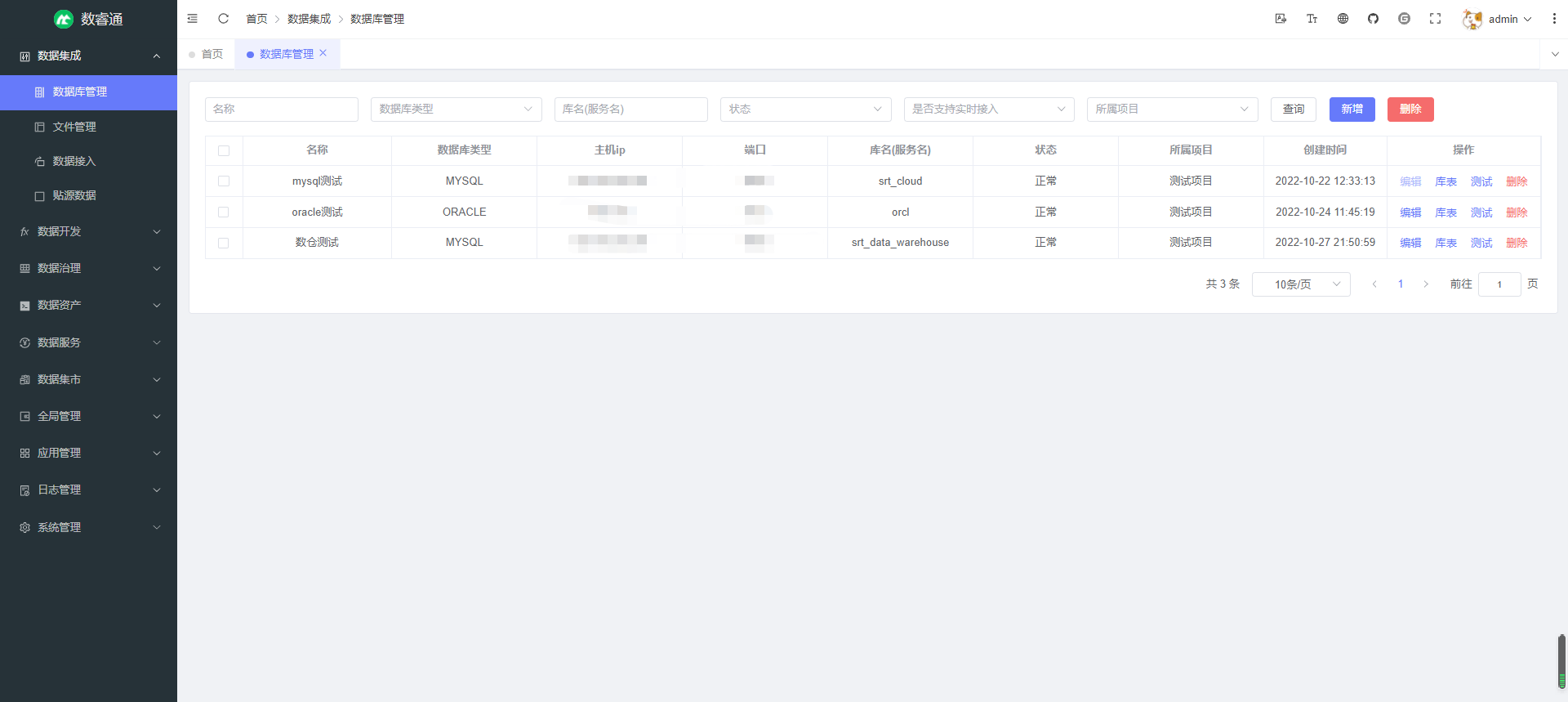Focus the 库名(服务名) input field
This screenshot has width=1568, height=702.
[x=631, y=109]
